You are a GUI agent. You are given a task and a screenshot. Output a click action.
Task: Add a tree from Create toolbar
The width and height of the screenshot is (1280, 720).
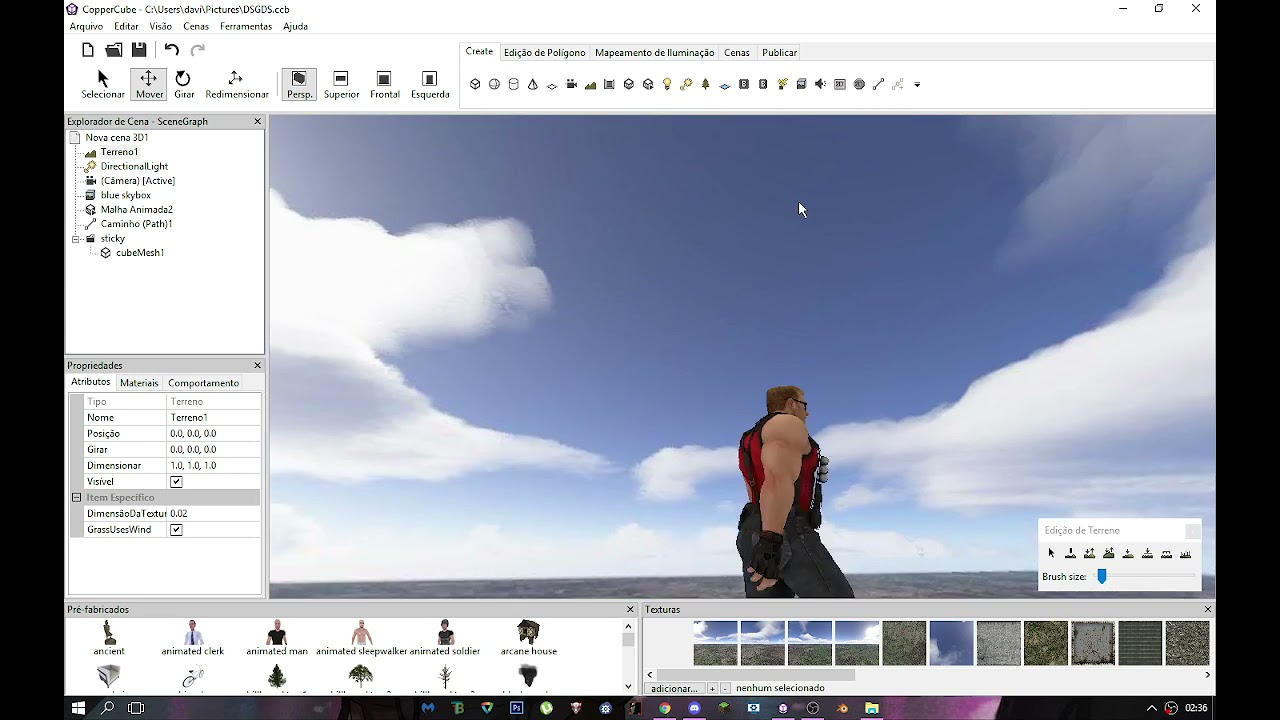click(705, 84)
